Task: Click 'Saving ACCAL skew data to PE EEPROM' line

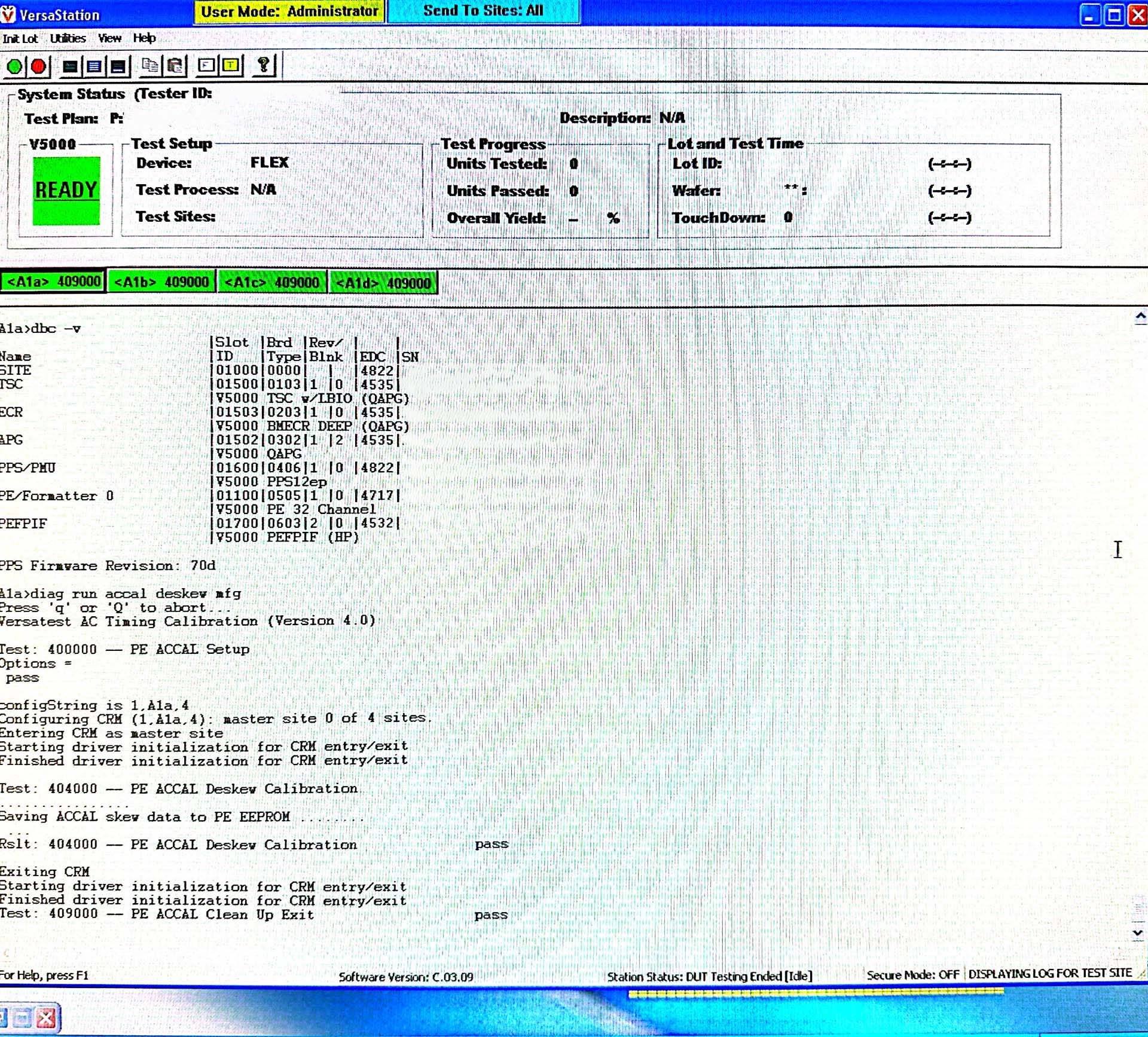Action: pyautogui.click(x=145, y=816)
